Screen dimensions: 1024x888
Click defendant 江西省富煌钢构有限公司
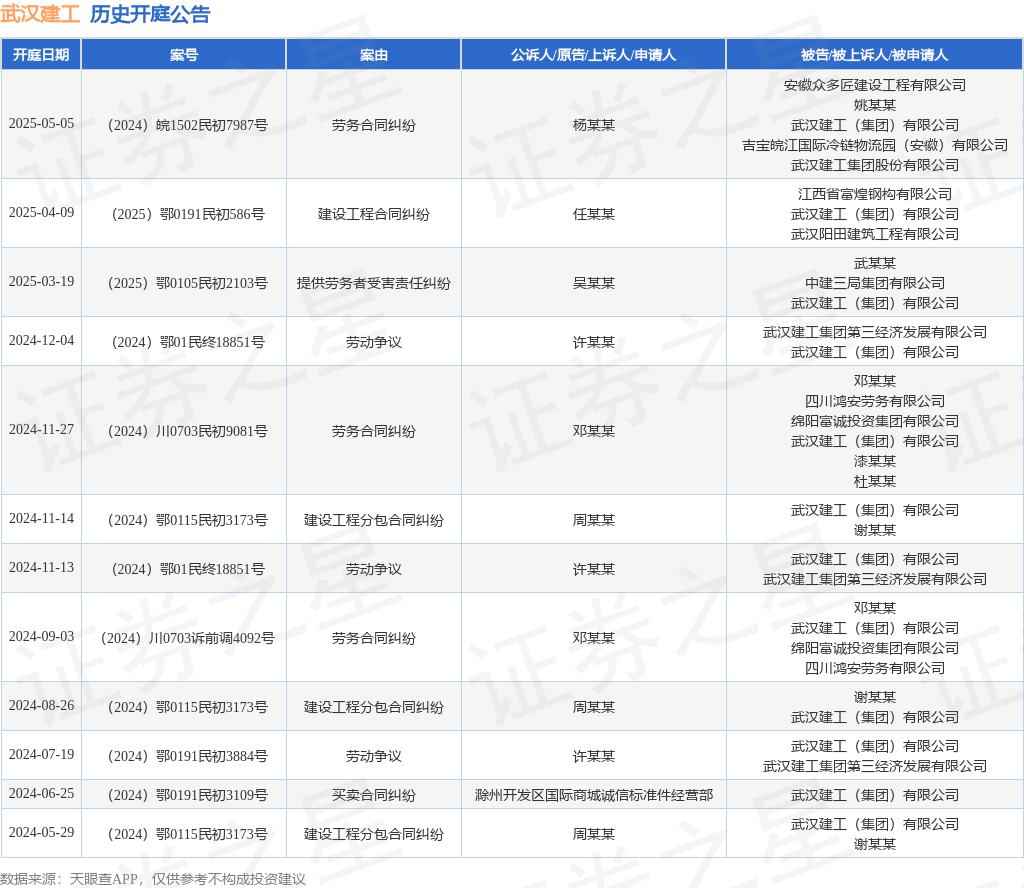[x=874, y=194]
